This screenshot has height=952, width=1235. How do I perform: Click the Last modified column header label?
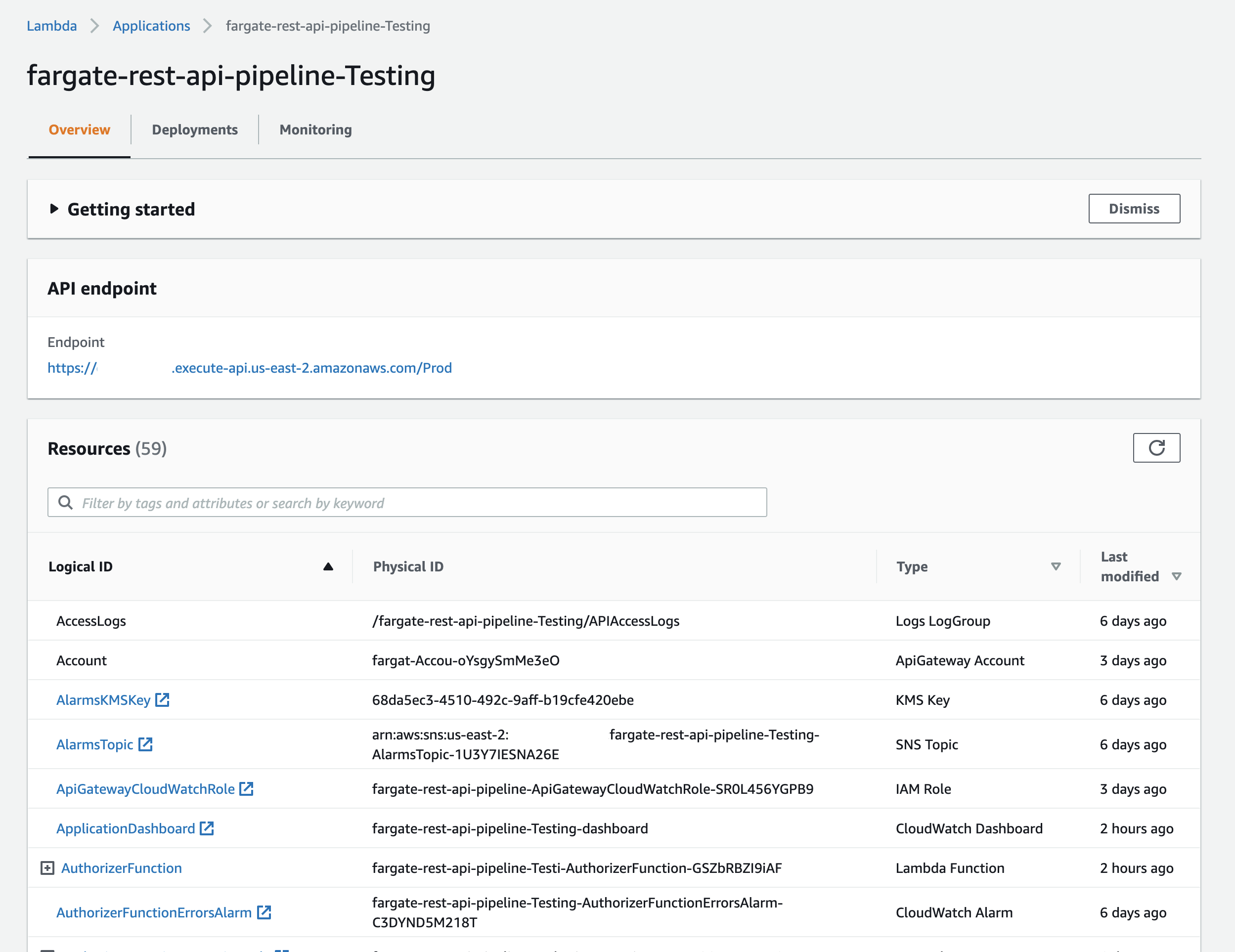click(x=1129, y=566)
